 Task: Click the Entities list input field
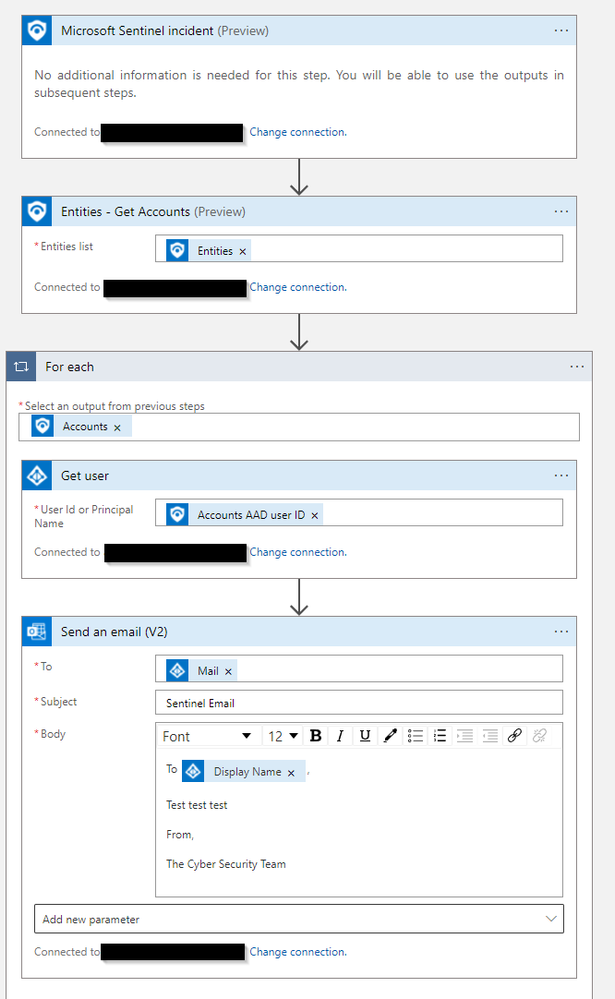359,248
